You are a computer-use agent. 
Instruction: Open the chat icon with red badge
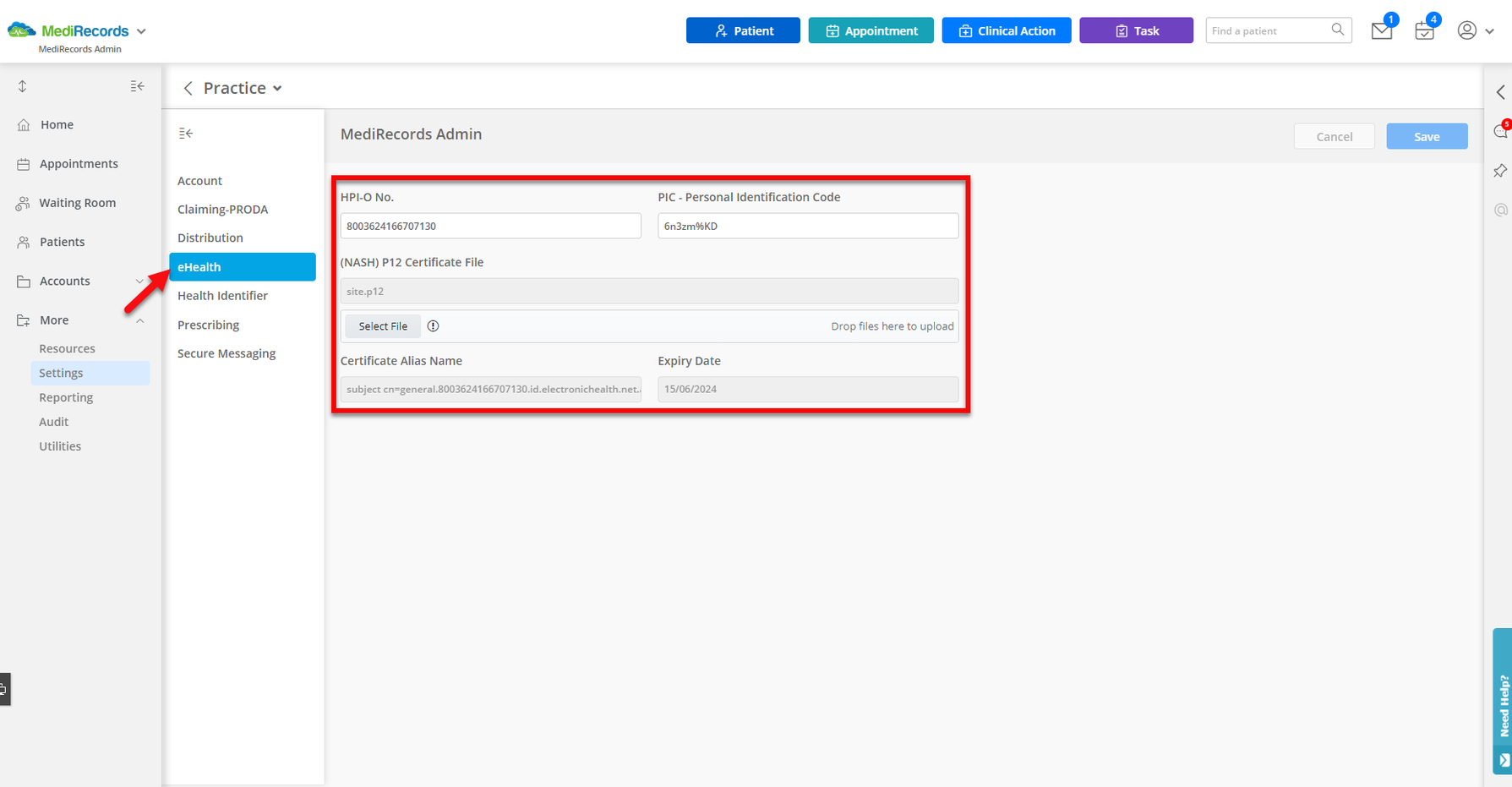[1501, 131]
